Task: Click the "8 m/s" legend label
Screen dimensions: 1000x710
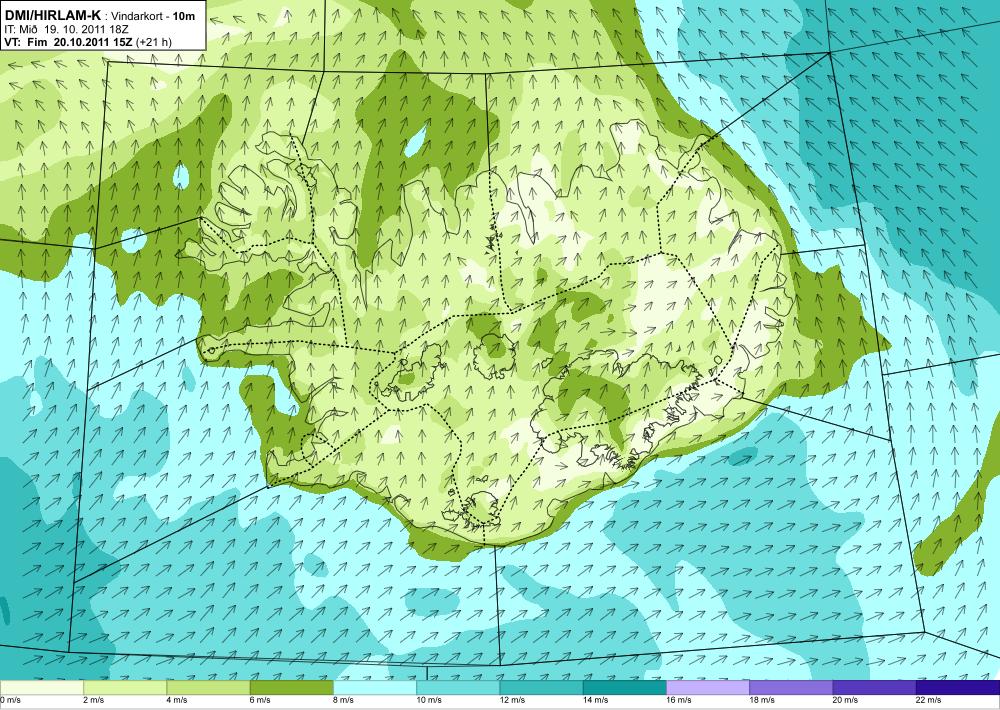Action: point(343,700)
